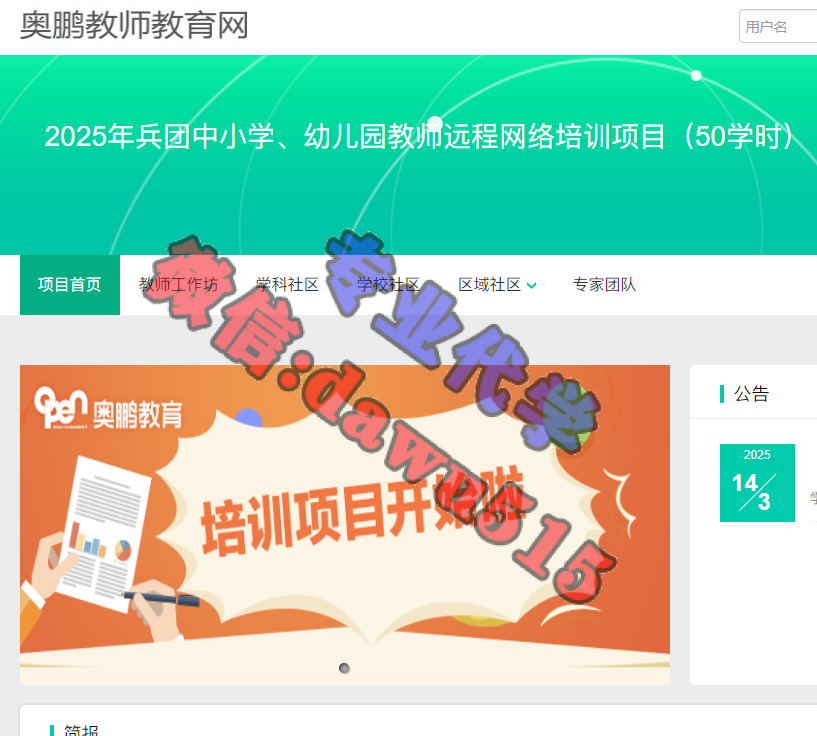Expand the 区域社区 dropdown
The height and width of the screenshot is (736, 817).
pyautogui.click(x=497, y=284)
